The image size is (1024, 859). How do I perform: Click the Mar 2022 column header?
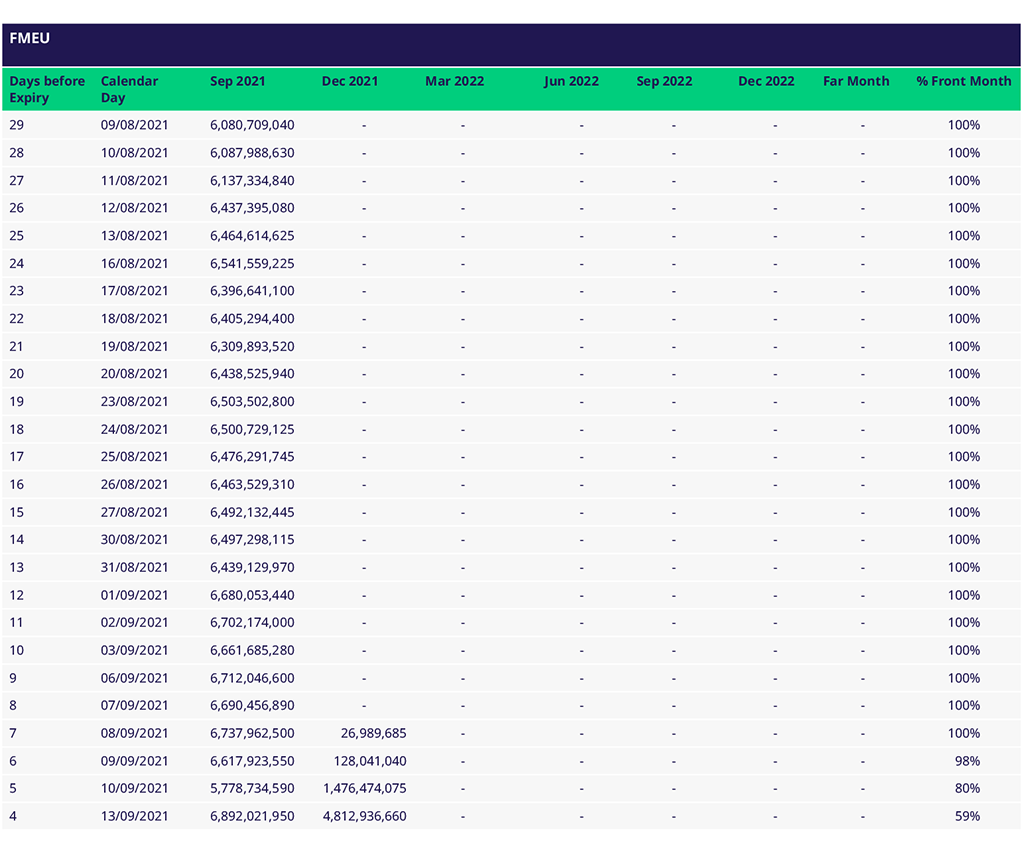pyautogui.click(x=454, y=81)
